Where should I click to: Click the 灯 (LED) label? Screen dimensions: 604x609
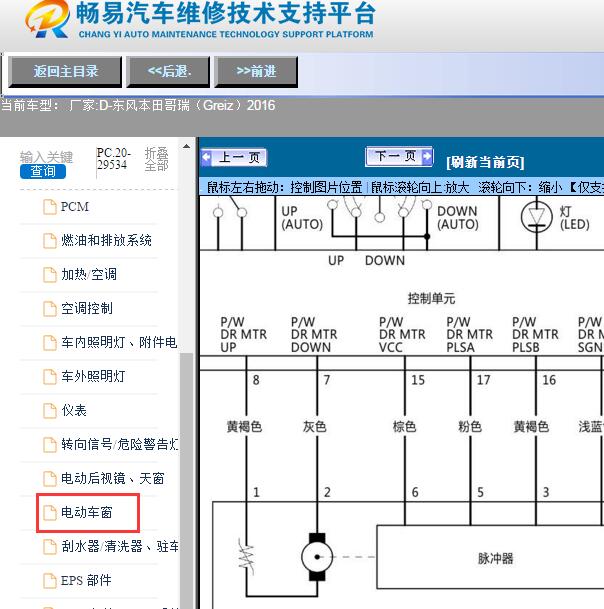point(574,218)
